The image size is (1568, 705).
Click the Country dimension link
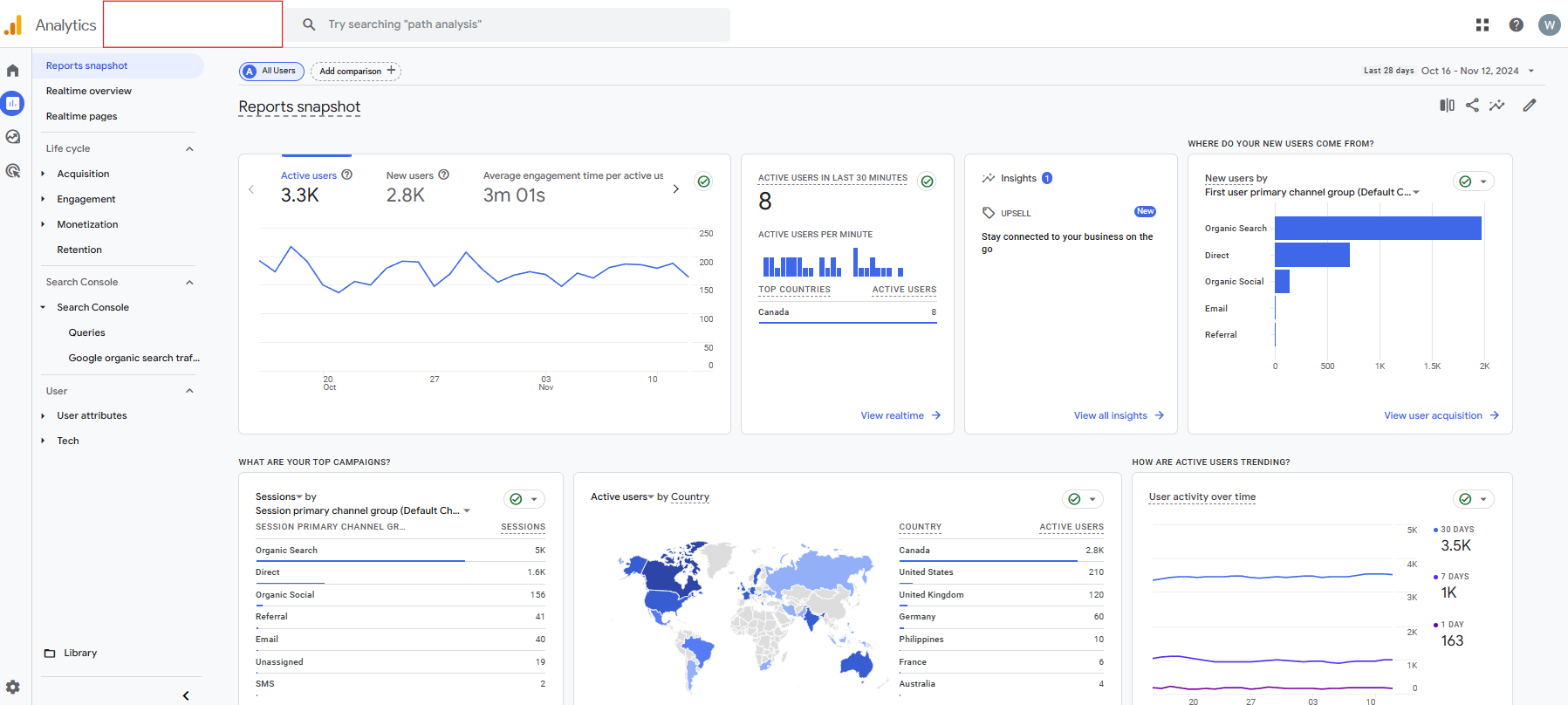coord(690,496)
